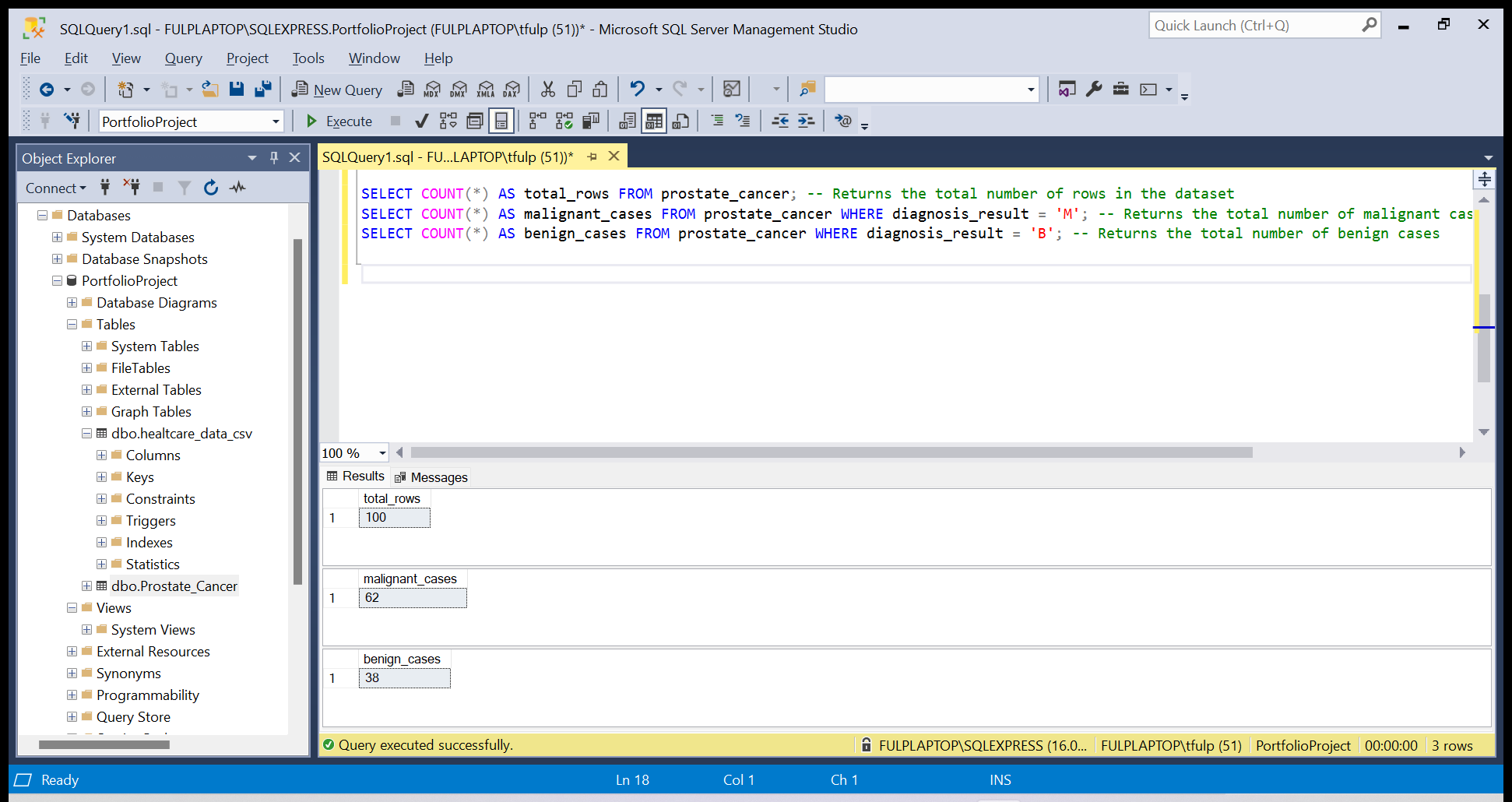Image resolution: width=1512 pixels, height=802 pixels.
Task: Click the Connect button in Object Explorer
Action: [51, 187]
